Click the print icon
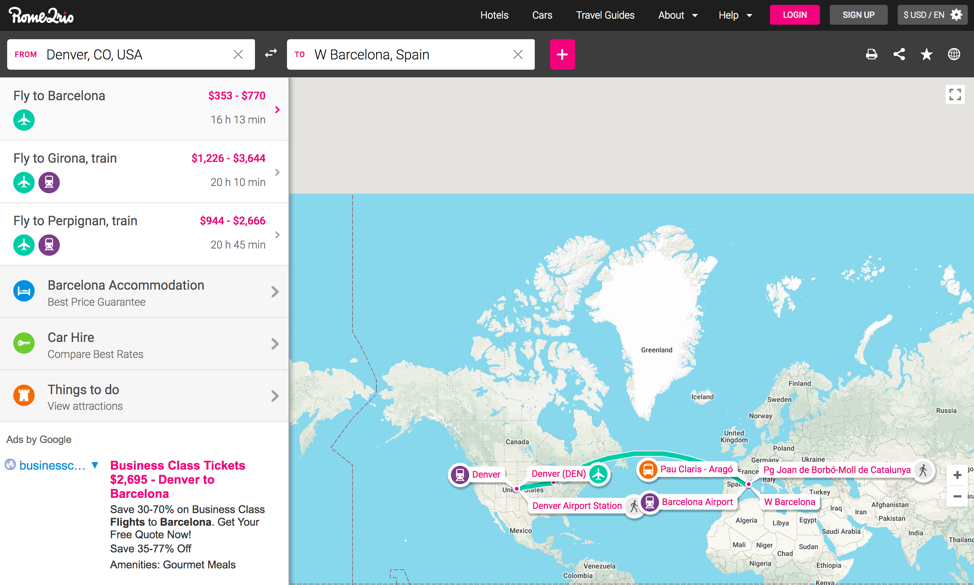Viewport: 974px width, 585px height. pyautogui.click(x=871, y=55)
